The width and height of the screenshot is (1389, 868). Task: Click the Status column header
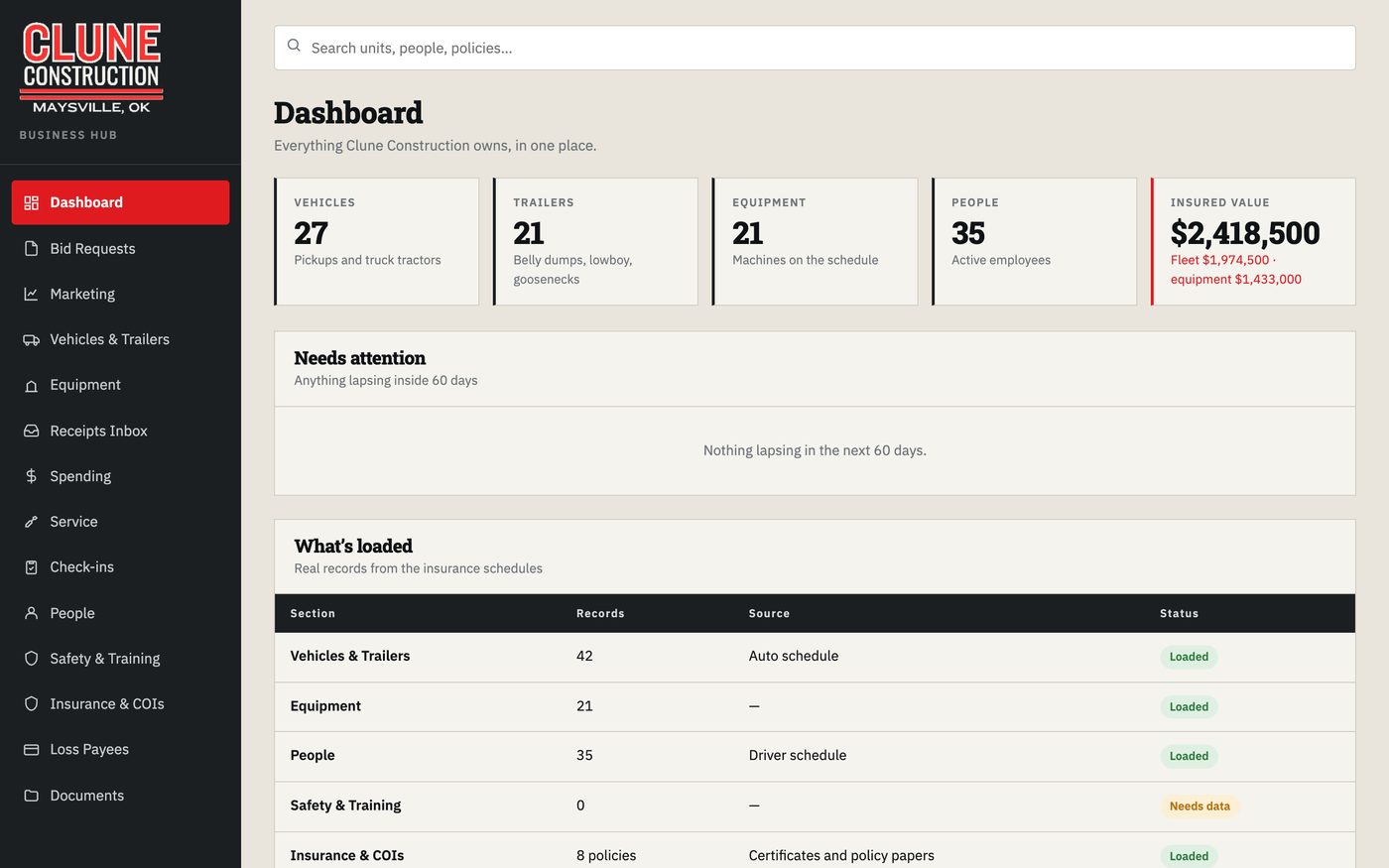point(1179,613)
